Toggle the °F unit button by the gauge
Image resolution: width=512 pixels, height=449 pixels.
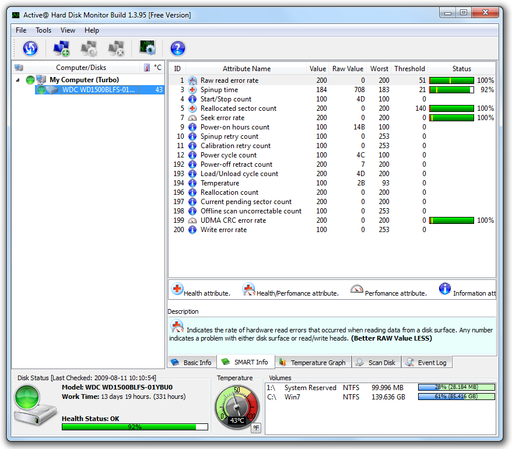point(256,427)
